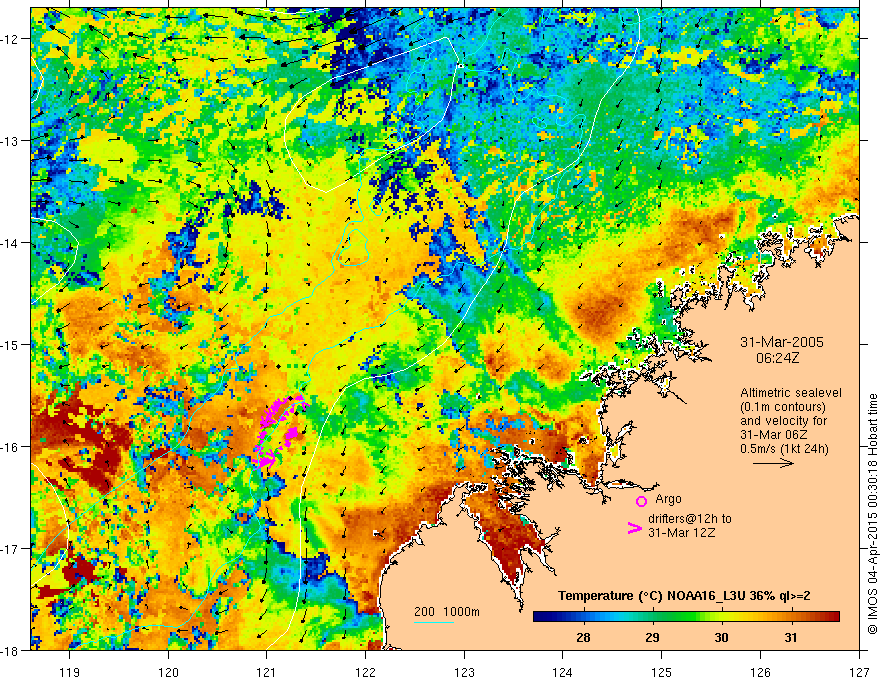This screenshot has height=680, width=880.
Task: Click the '30' colorbar tick label
Action: coord(721,637)
